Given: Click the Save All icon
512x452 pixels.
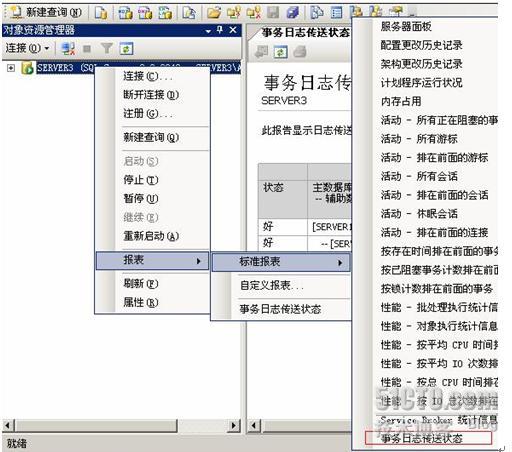Looking at the screenshot, I should (293, 13).
